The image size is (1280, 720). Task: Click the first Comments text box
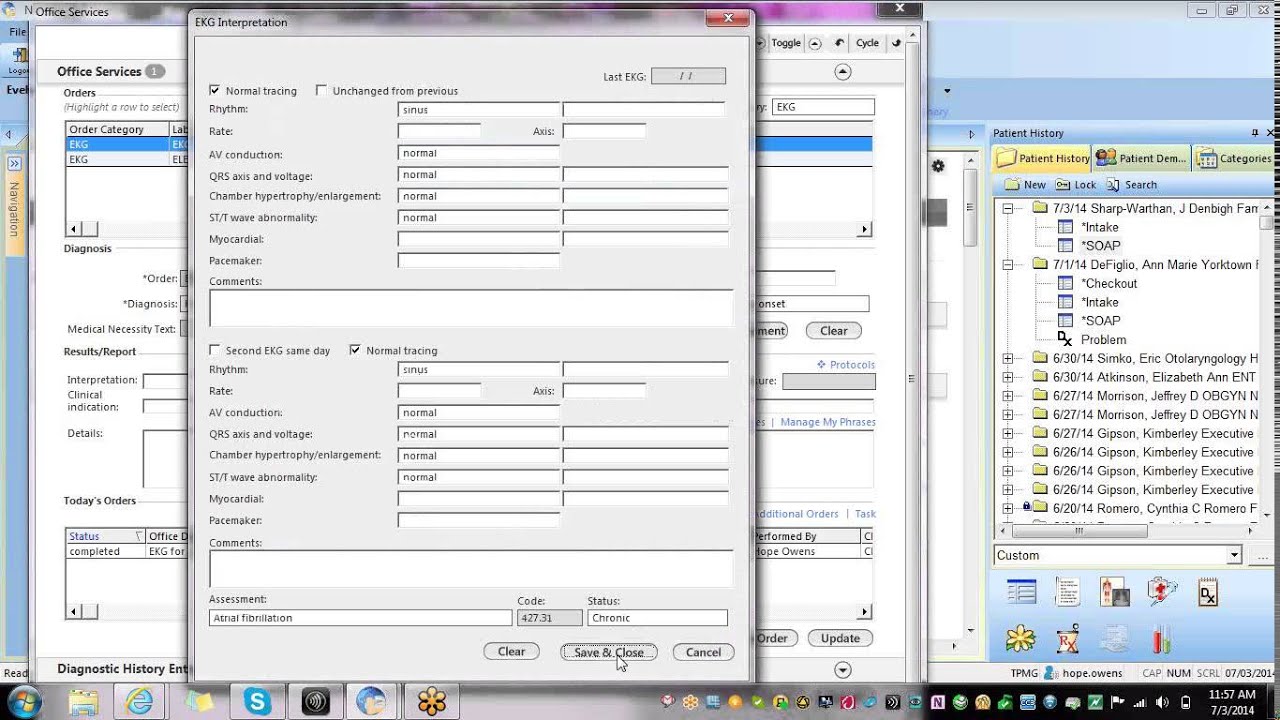470,308
